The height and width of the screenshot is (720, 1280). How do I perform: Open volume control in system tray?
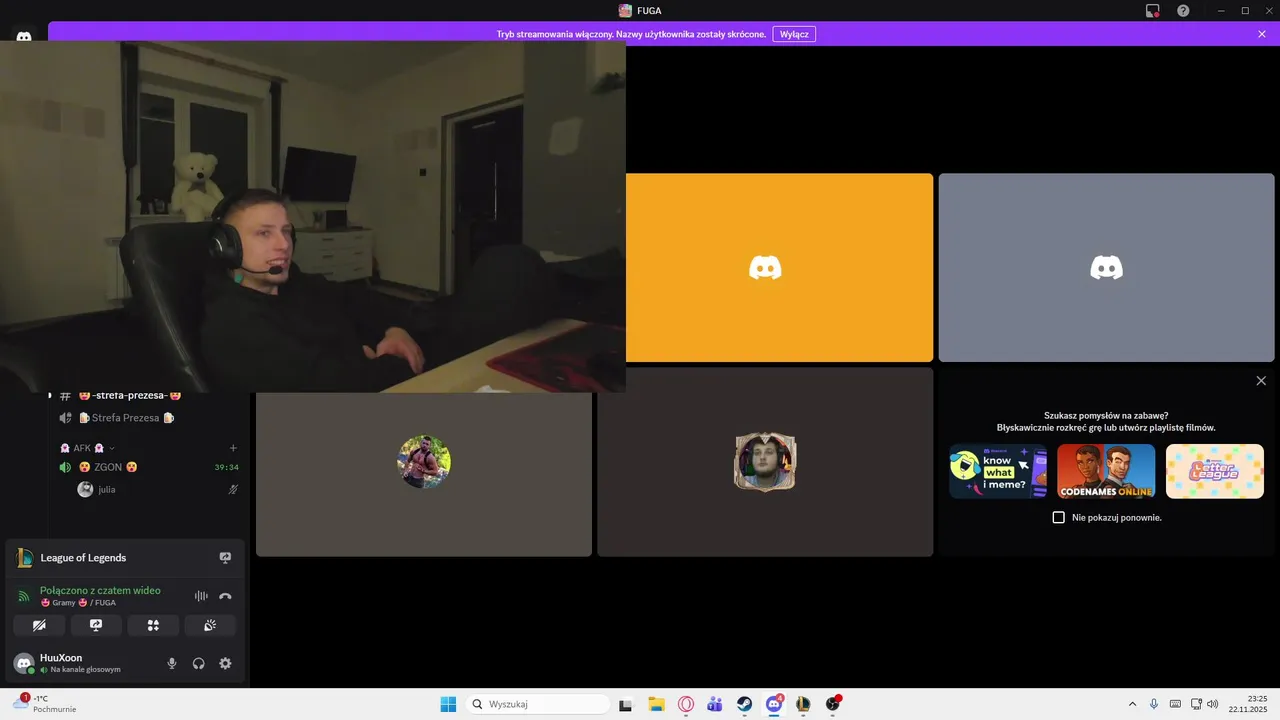pyautogui.click(x=1213, y=704)
